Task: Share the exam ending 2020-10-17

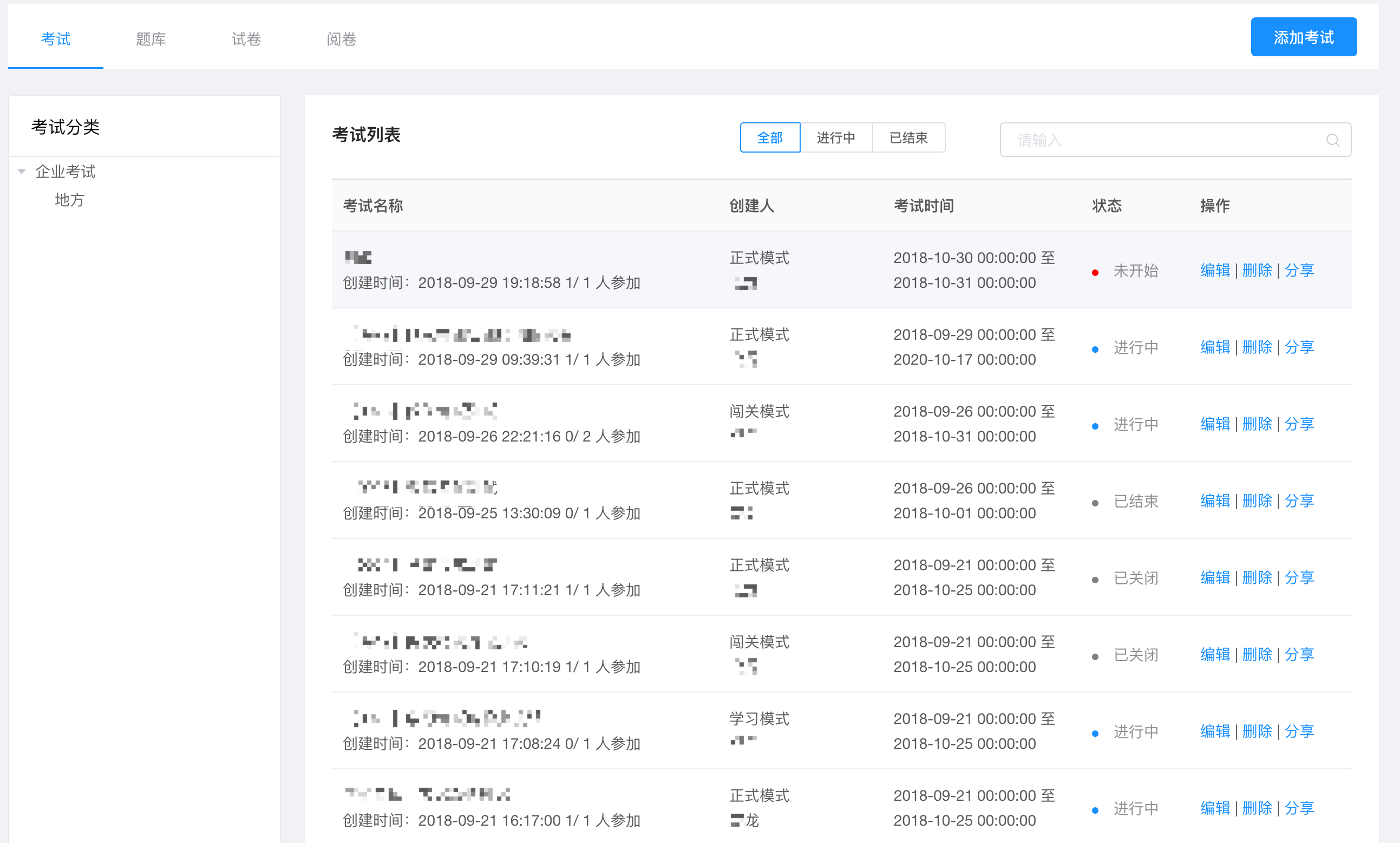Action: (x=1299, y=347)
